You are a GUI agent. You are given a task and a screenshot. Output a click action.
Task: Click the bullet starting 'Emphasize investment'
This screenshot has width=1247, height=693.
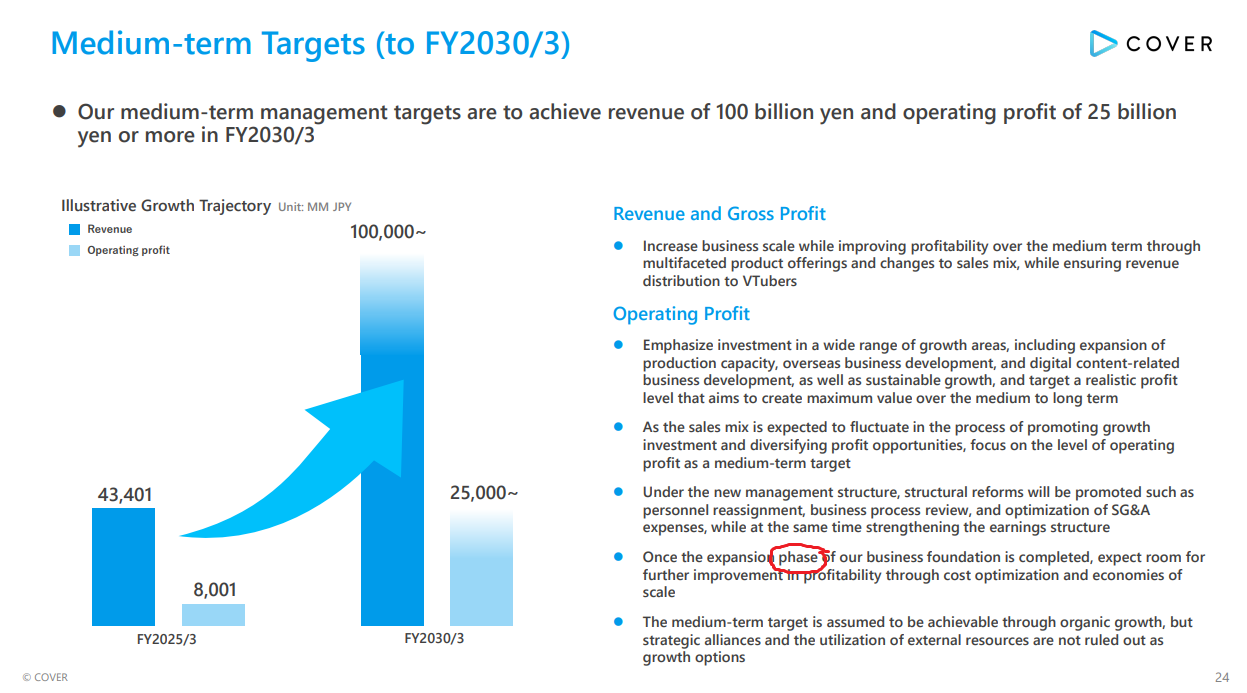tap(911, 372)
